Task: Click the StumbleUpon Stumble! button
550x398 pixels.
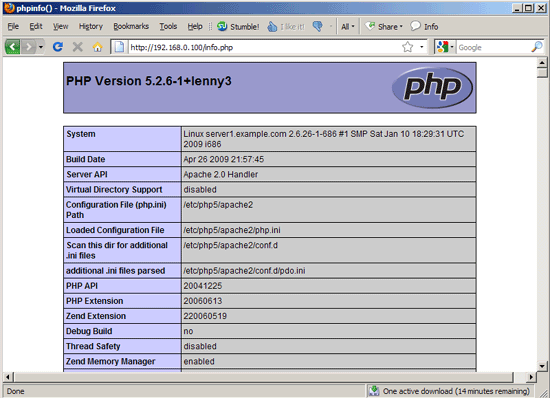Action: 238,27
